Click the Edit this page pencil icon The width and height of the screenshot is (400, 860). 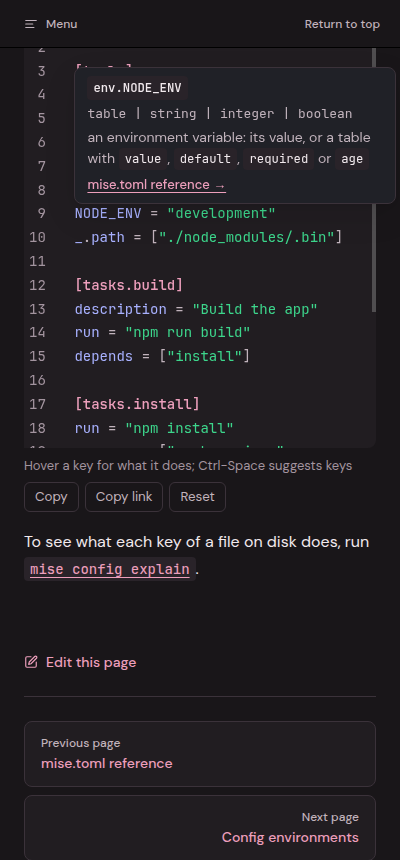(31, 662)
